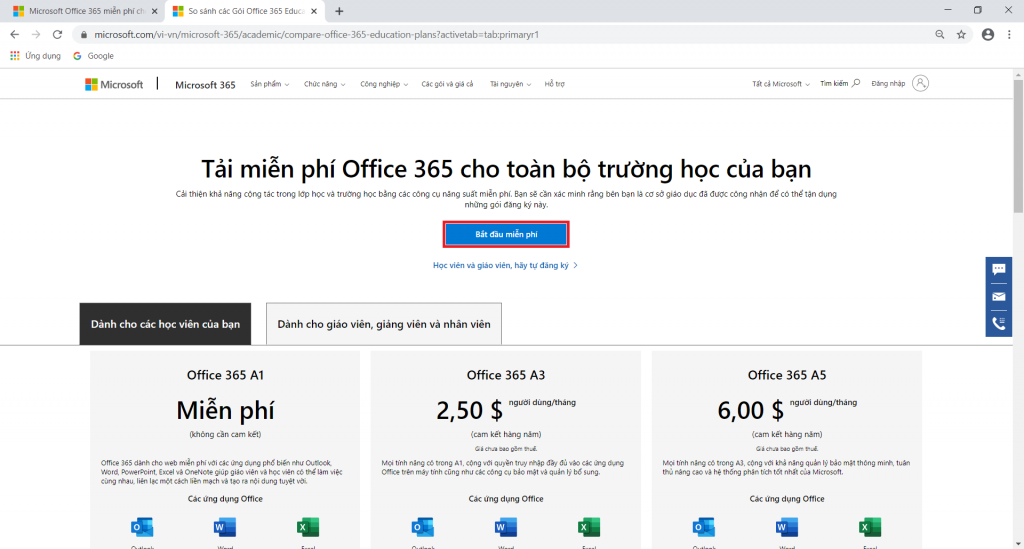Expand the Công nghiệp menu
This screenshot has height=549, width=1024.
click(x=384, y=84)
